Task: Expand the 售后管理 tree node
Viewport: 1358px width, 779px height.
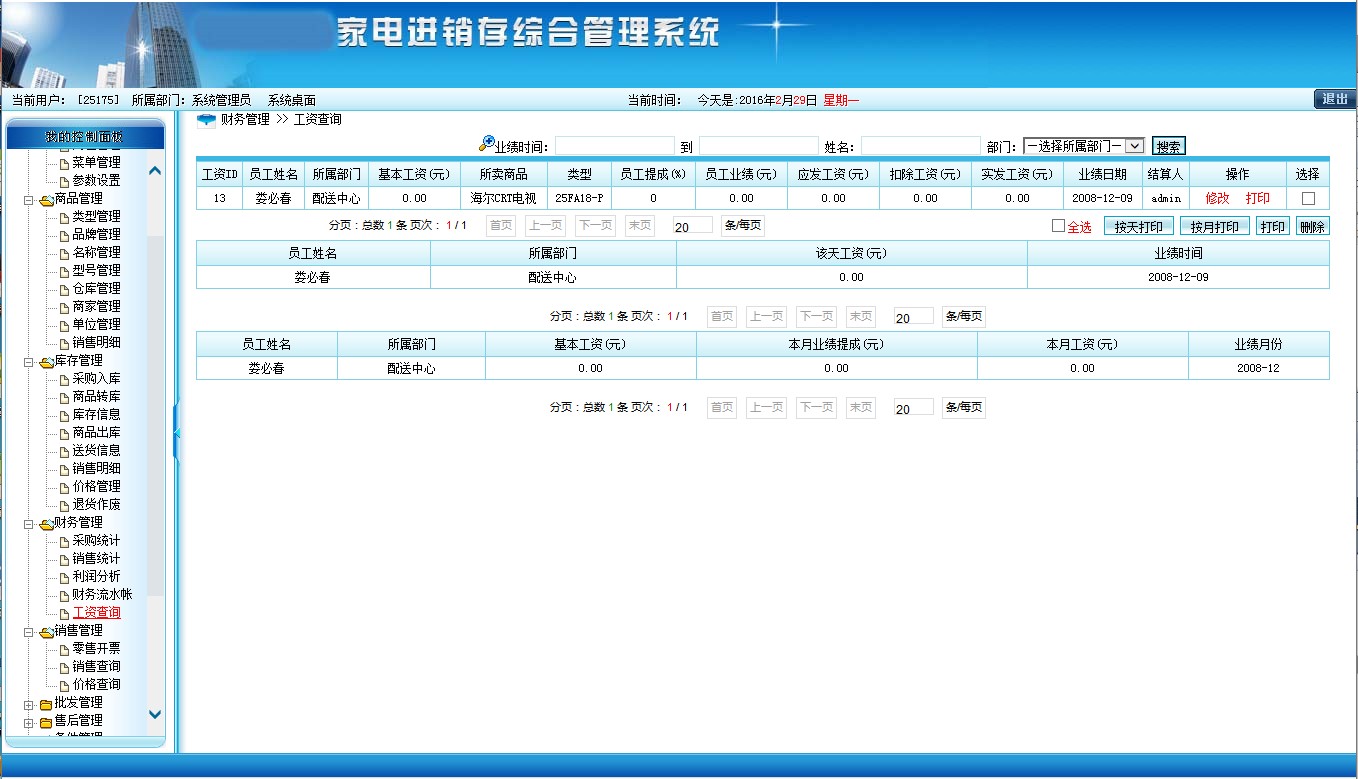Action: pos(28,721)
